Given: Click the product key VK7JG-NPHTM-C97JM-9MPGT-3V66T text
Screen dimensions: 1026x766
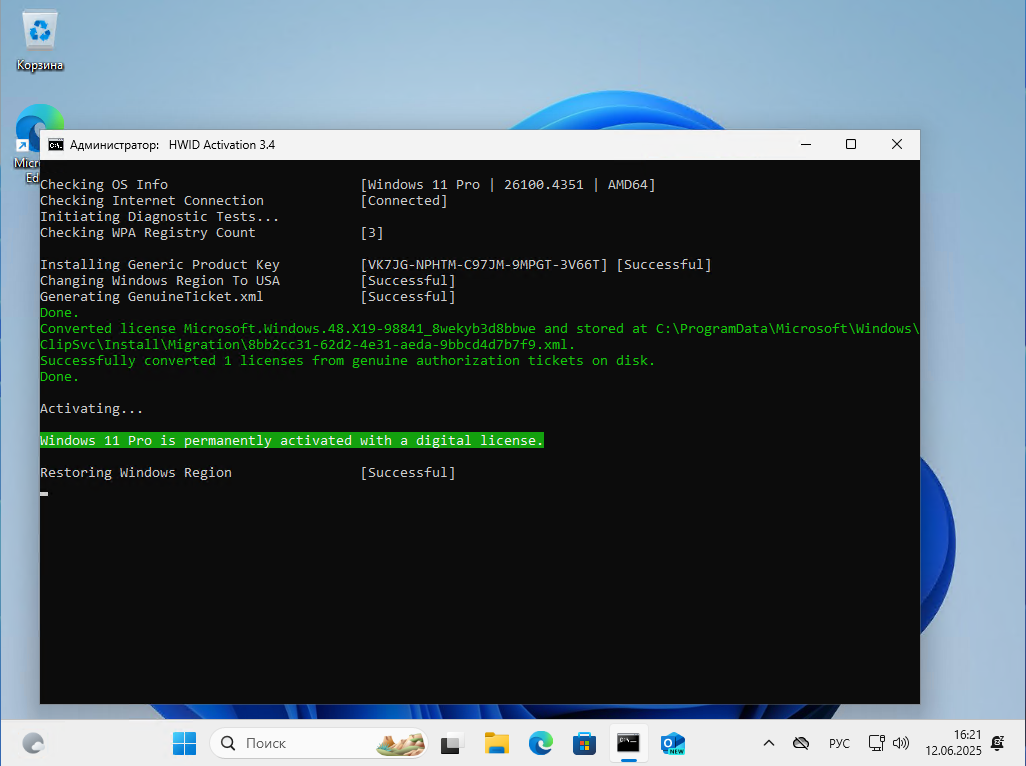Looking at the screenshot, I should click(x=484, y=264).
